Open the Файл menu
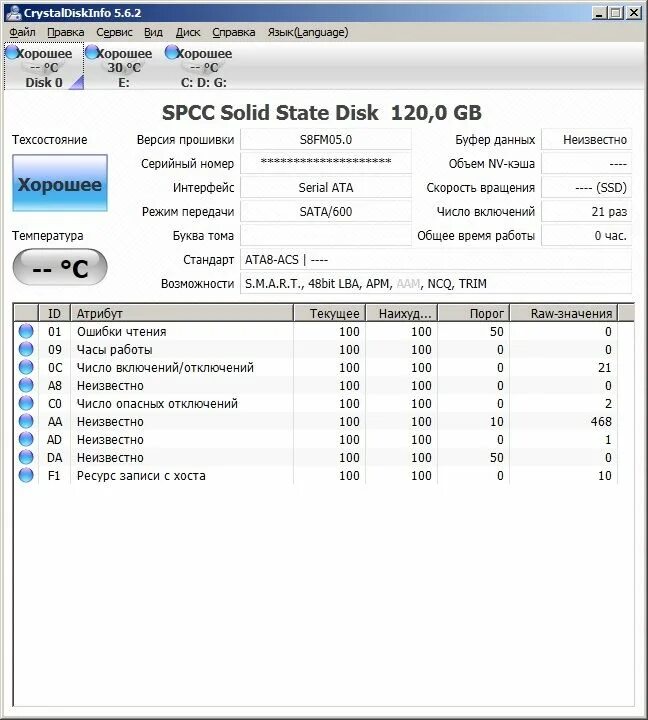 23,32
